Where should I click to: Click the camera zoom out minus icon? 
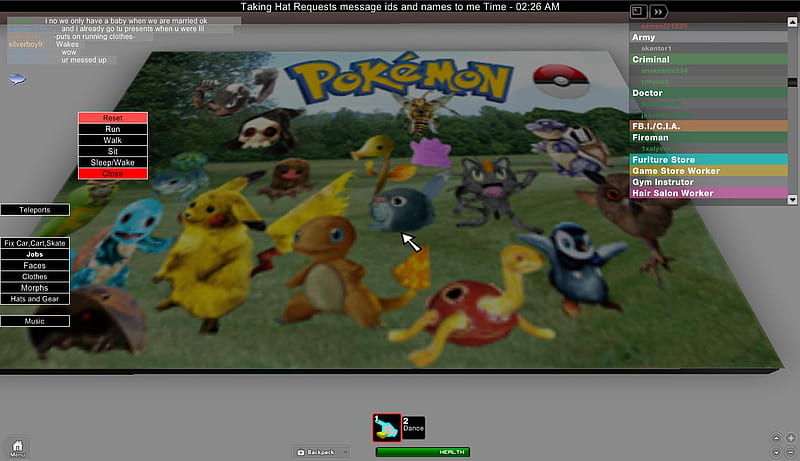(791, 452)
